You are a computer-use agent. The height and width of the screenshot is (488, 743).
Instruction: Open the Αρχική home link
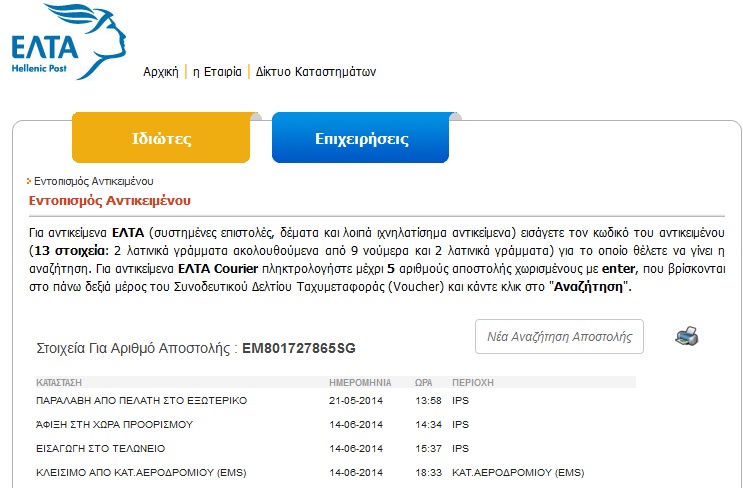point(160,72)
